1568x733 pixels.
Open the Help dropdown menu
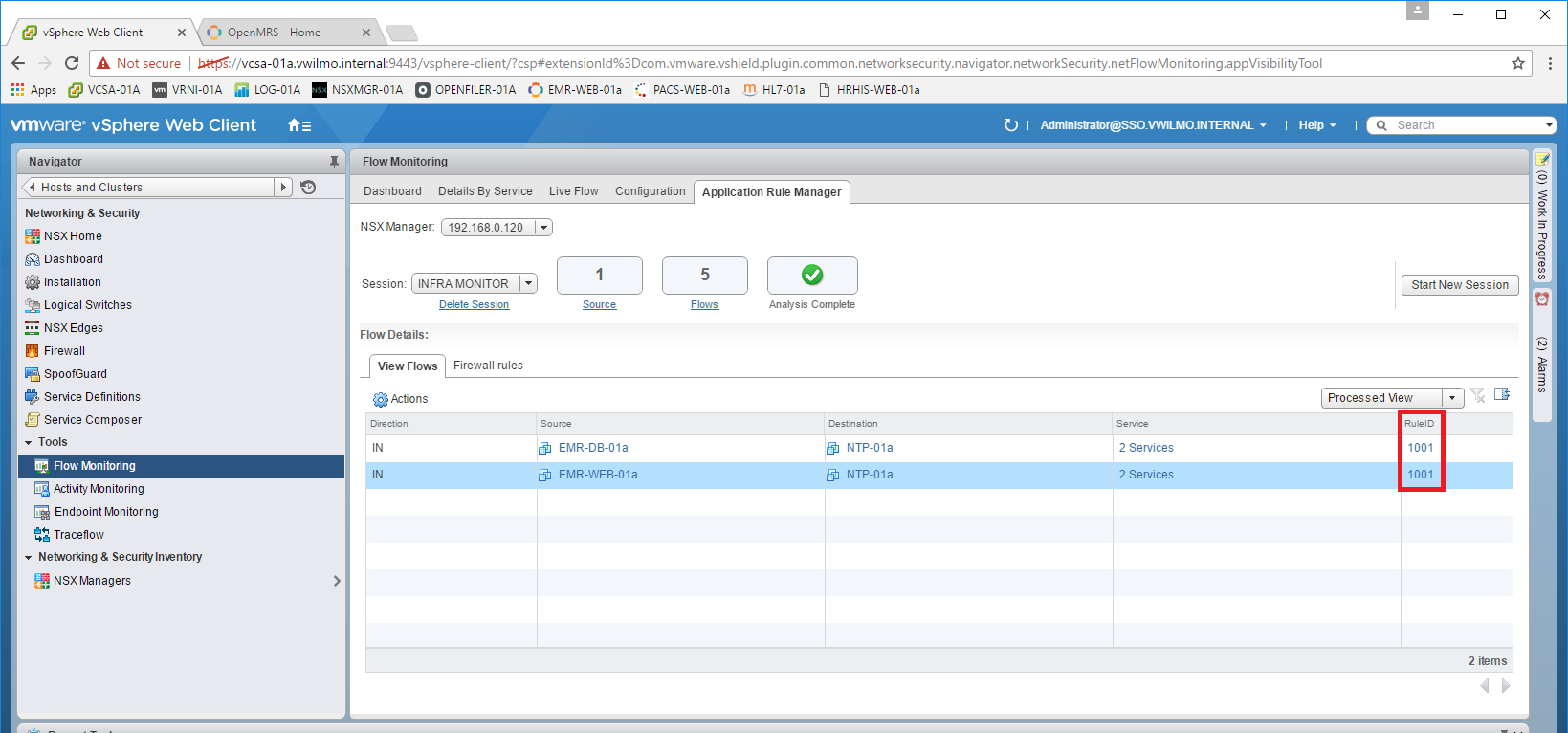pyautogui.click(x=1317, y=125)
